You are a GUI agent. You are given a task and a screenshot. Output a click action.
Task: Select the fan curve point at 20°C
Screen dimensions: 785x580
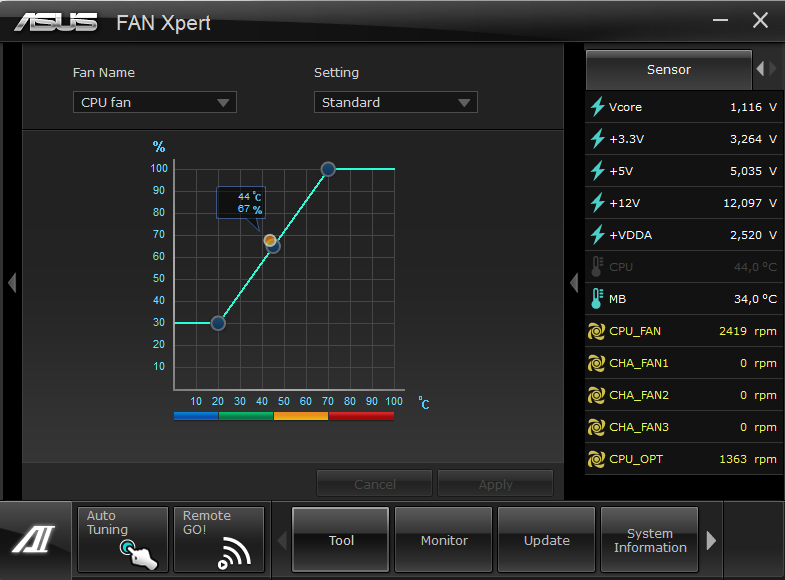click(x=218, y=323)
